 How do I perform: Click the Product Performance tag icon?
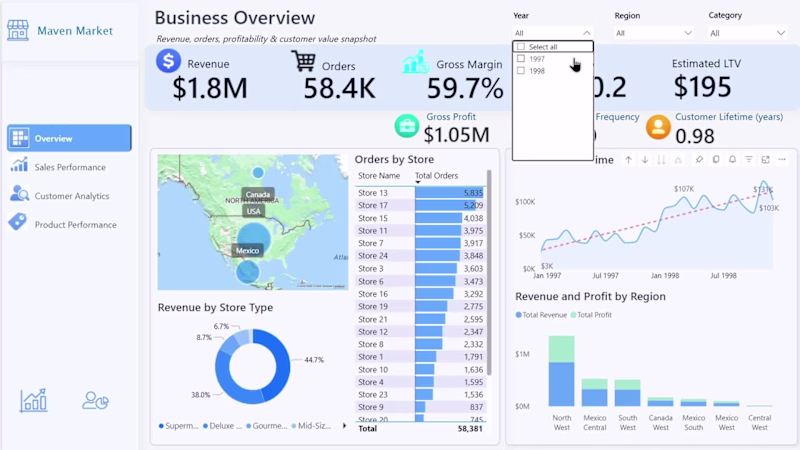pyautogui.click(x=18, y=222)
